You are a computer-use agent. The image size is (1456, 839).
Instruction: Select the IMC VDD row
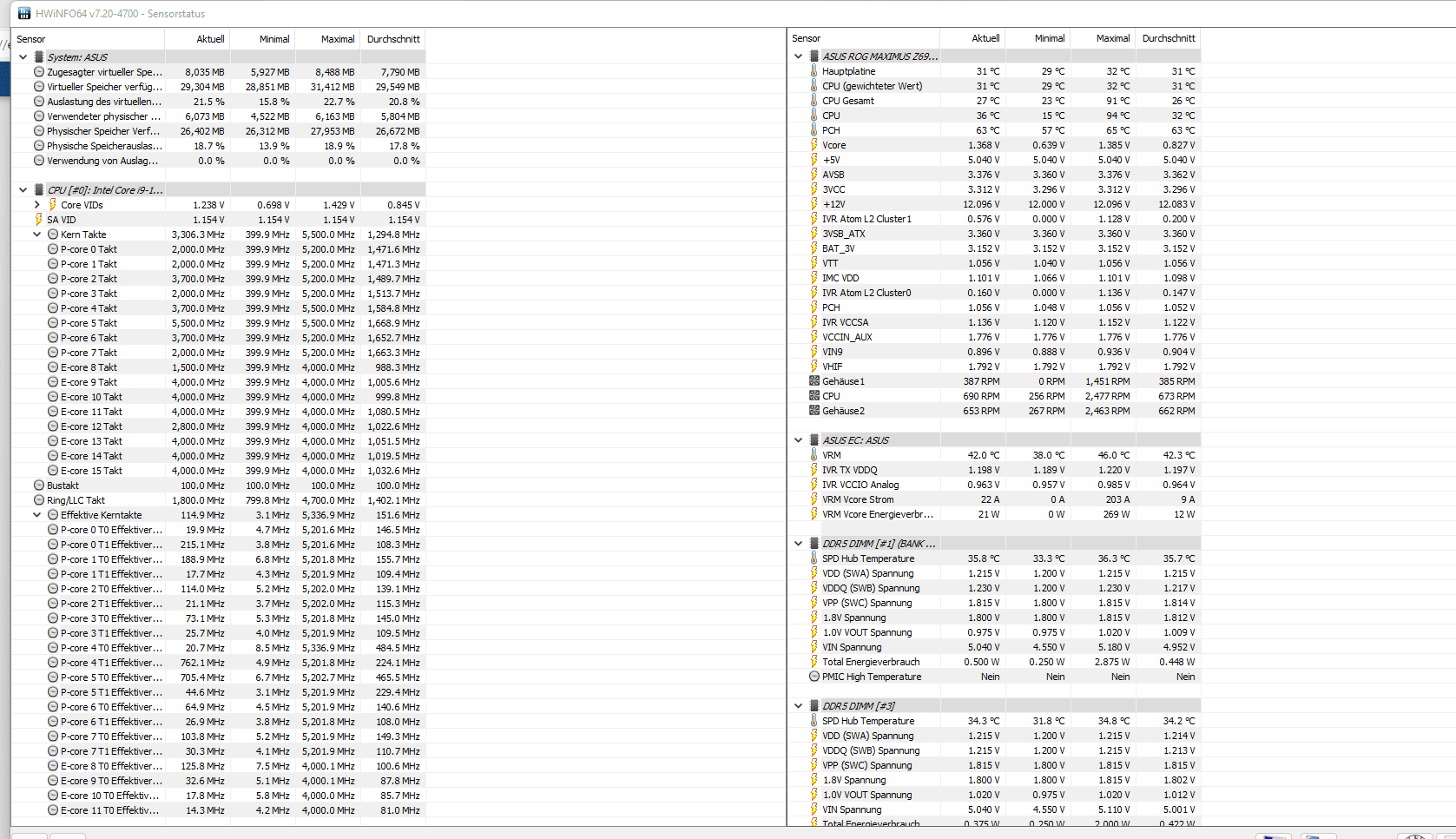tap(995, 278)
